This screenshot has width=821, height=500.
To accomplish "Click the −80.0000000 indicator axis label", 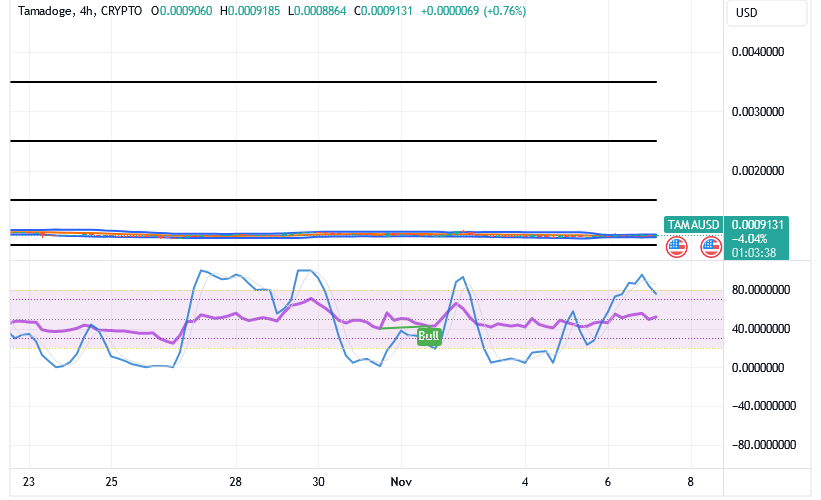I will pyautogui.click(x=763, y=445).
